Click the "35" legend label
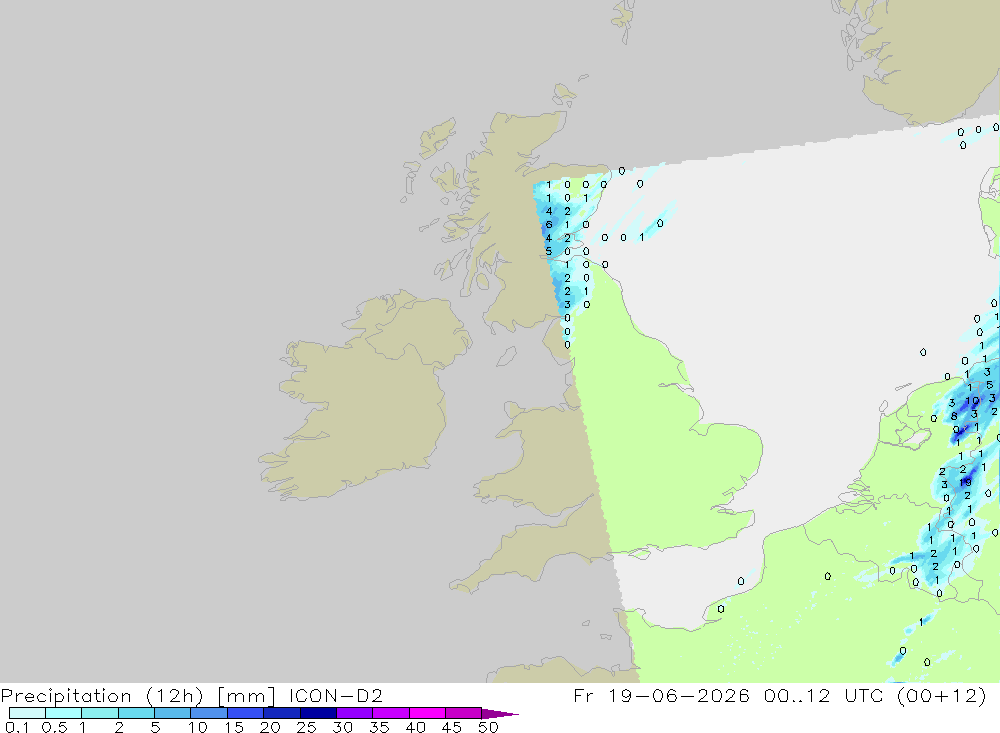Screen dimensions: 1000x733 point(379,727)
